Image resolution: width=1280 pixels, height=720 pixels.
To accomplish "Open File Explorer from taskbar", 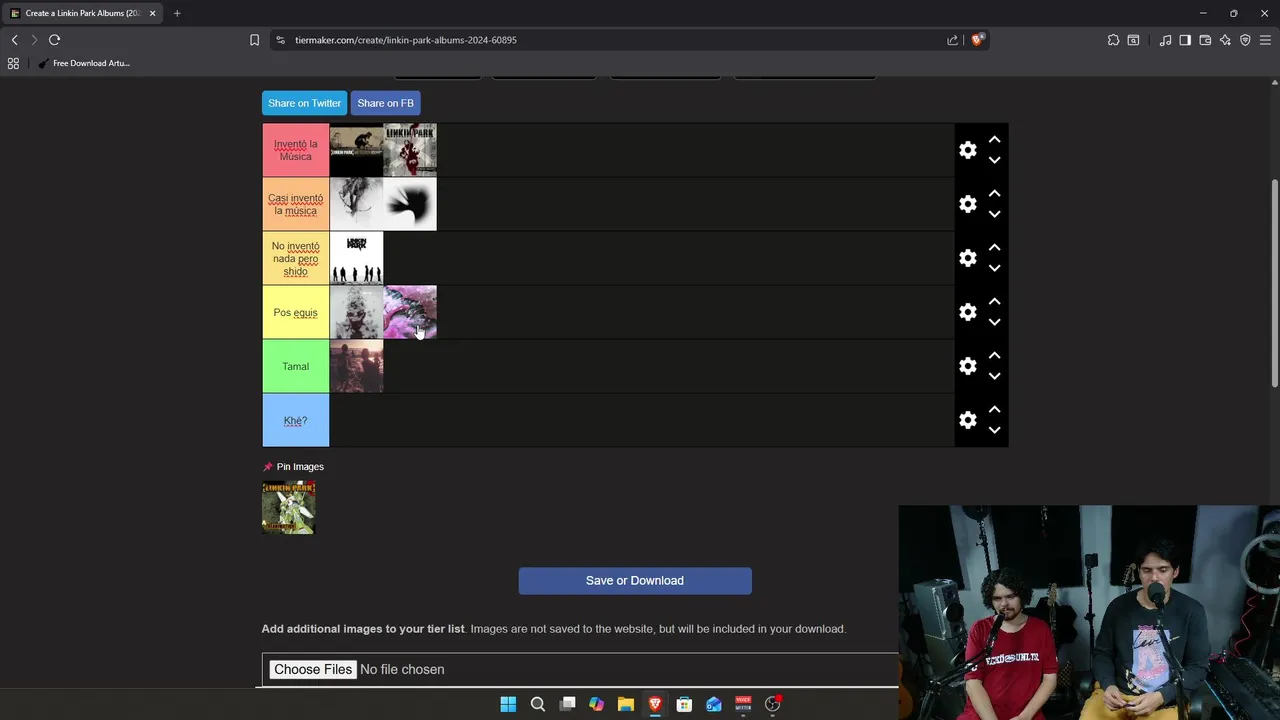I will (625, 704).
